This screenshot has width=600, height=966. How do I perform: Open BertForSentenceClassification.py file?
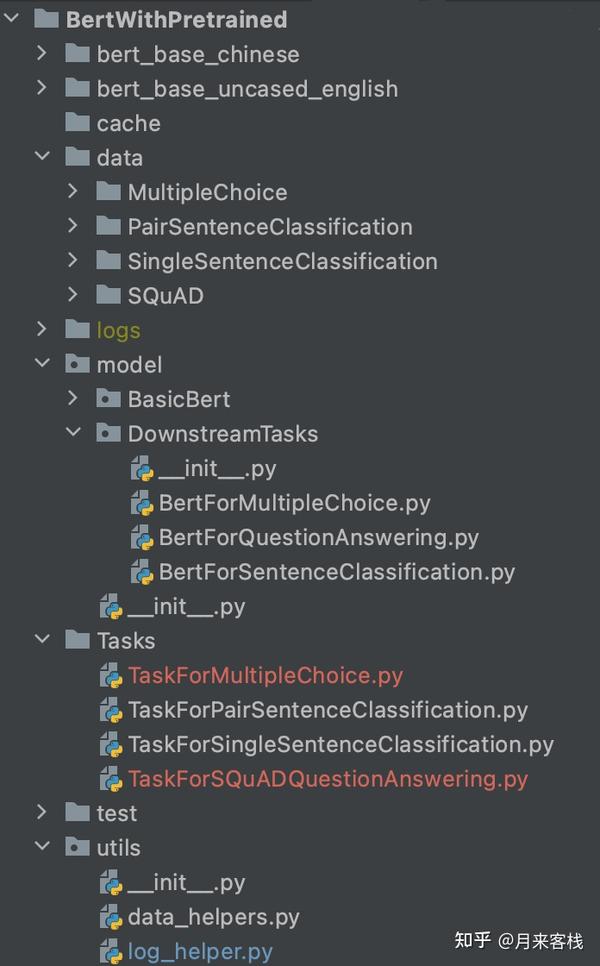[336, 572]
